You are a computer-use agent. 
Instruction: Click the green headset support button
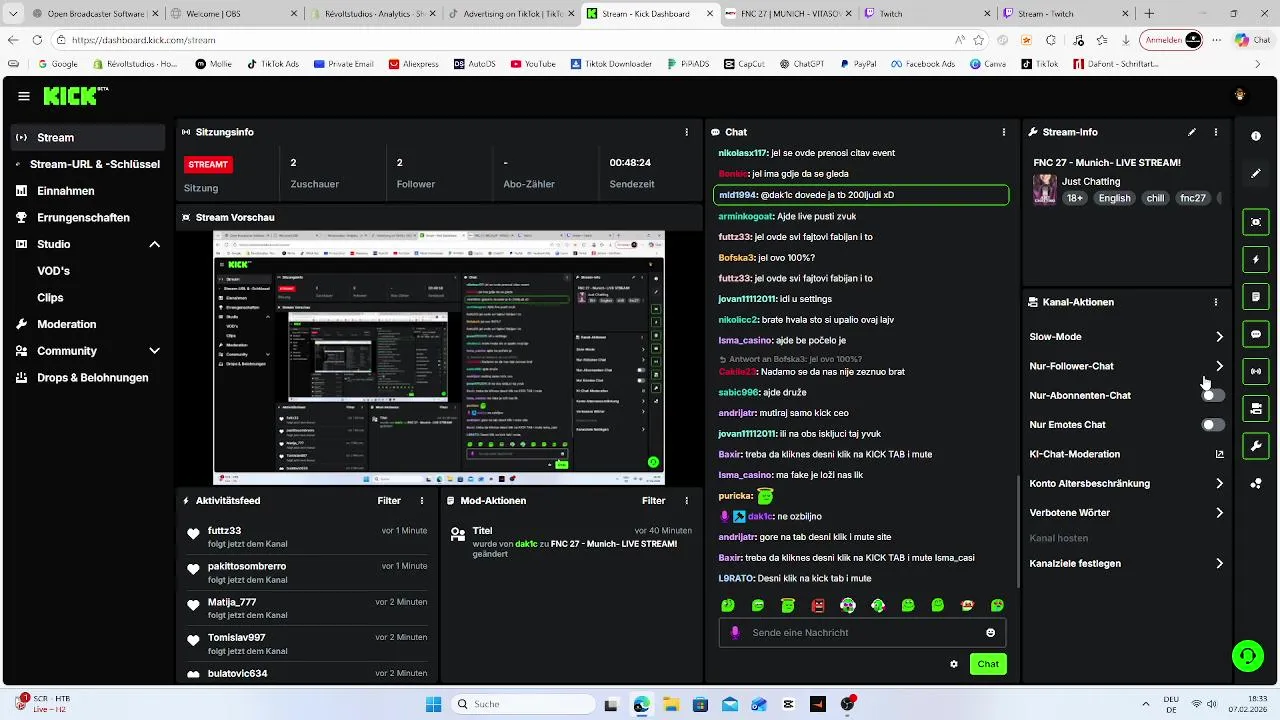coord(1247,656)
